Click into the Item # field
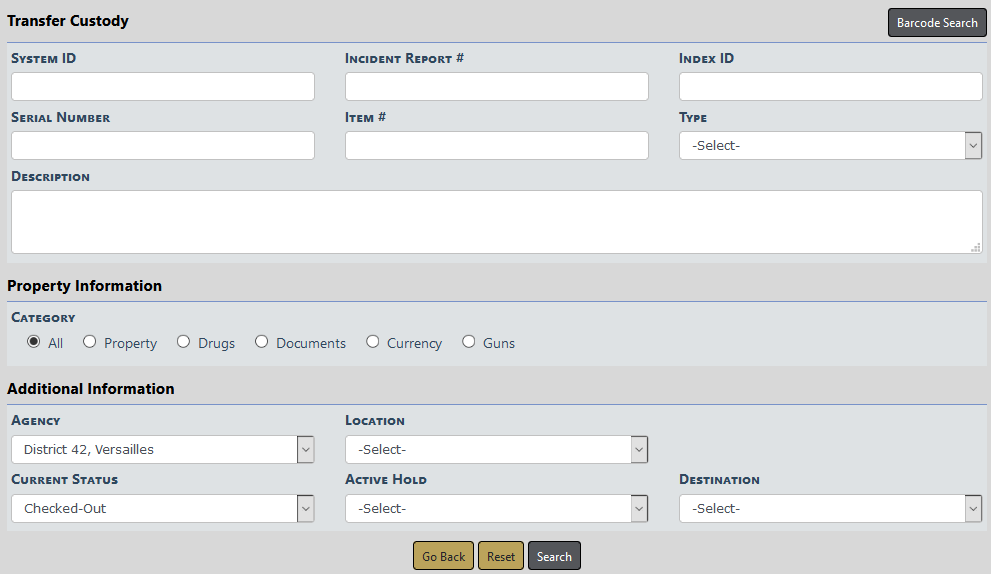The width and height of the screenshot is (991, 574). click(x=496, y=146)
